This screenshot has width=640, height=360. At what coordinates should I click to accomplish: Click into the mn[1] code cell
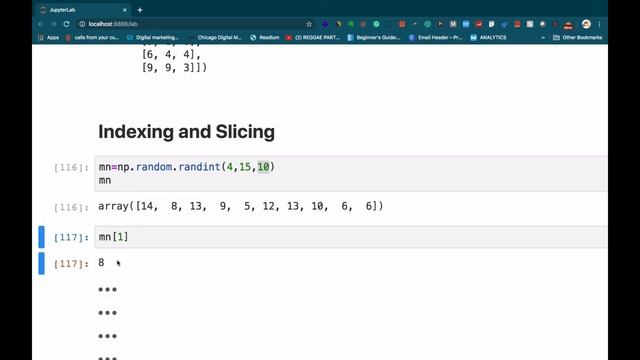(x=351, y=237)
